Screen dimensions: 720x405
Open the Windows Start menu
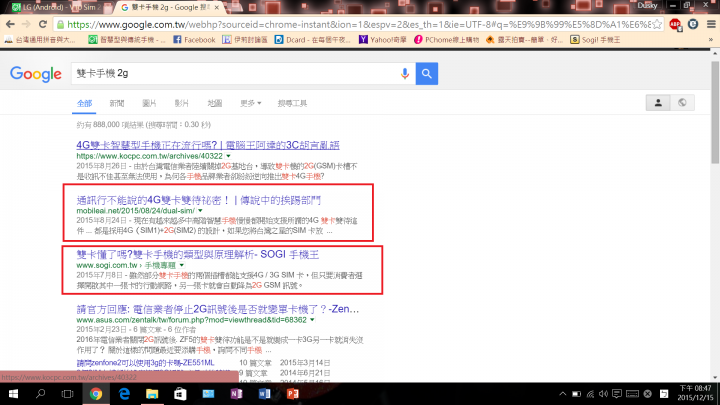(x=13, y=394)
